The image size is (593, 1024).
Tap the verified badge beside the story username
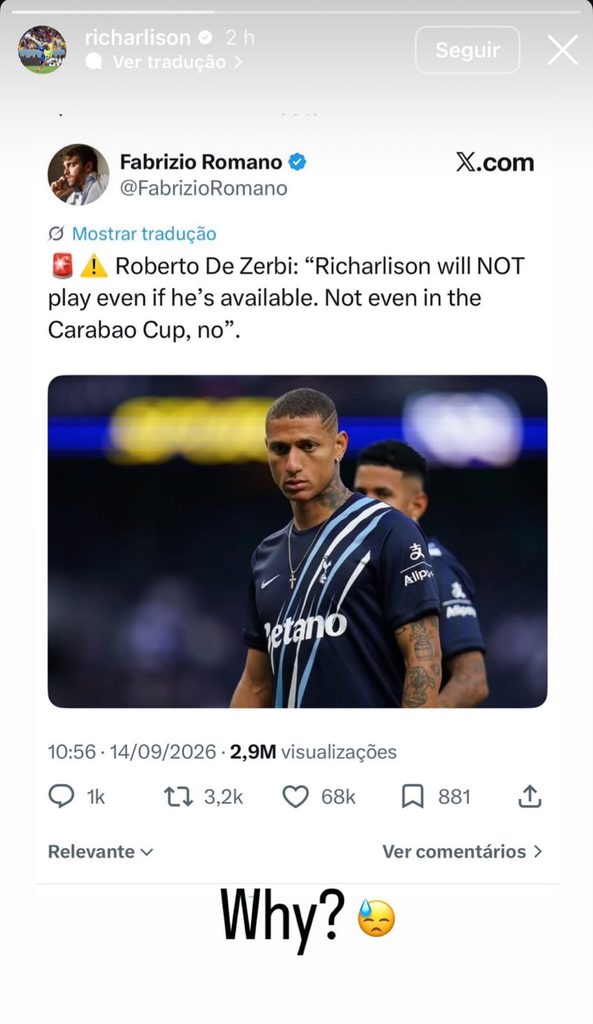tap(205, 38)
